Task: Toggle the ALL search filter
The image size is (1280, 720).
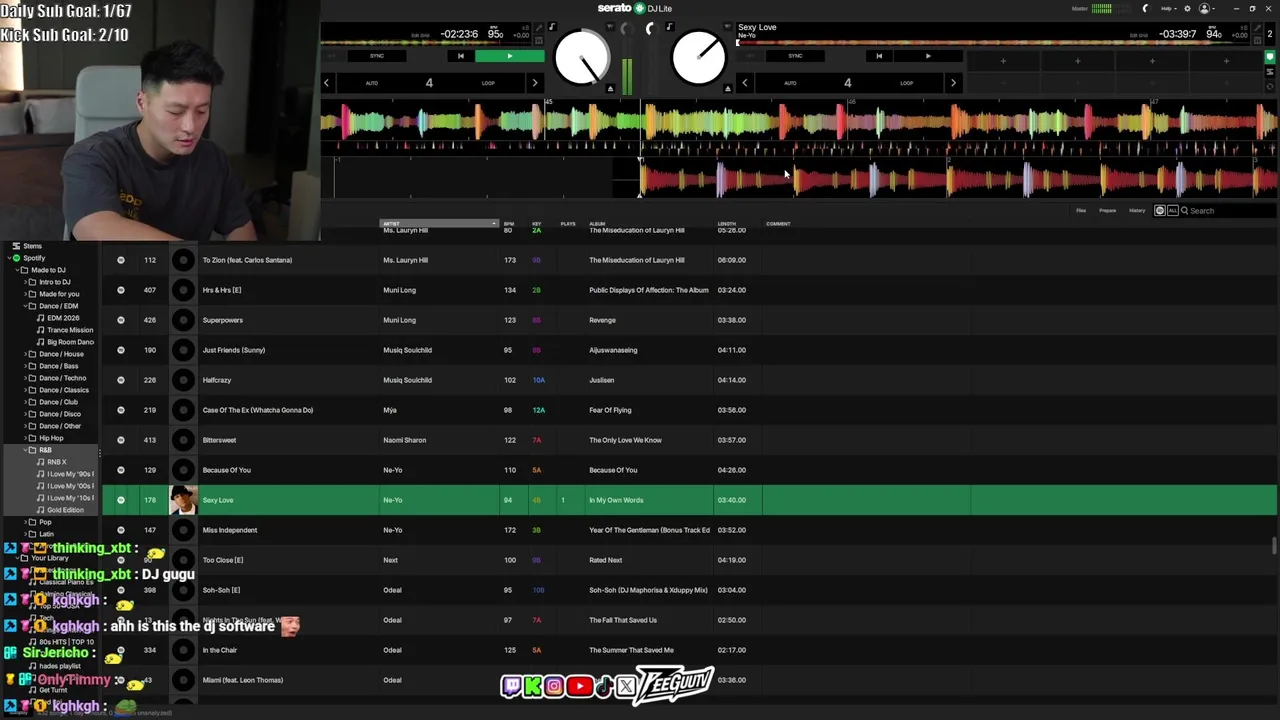Action: click(1172, 211)
